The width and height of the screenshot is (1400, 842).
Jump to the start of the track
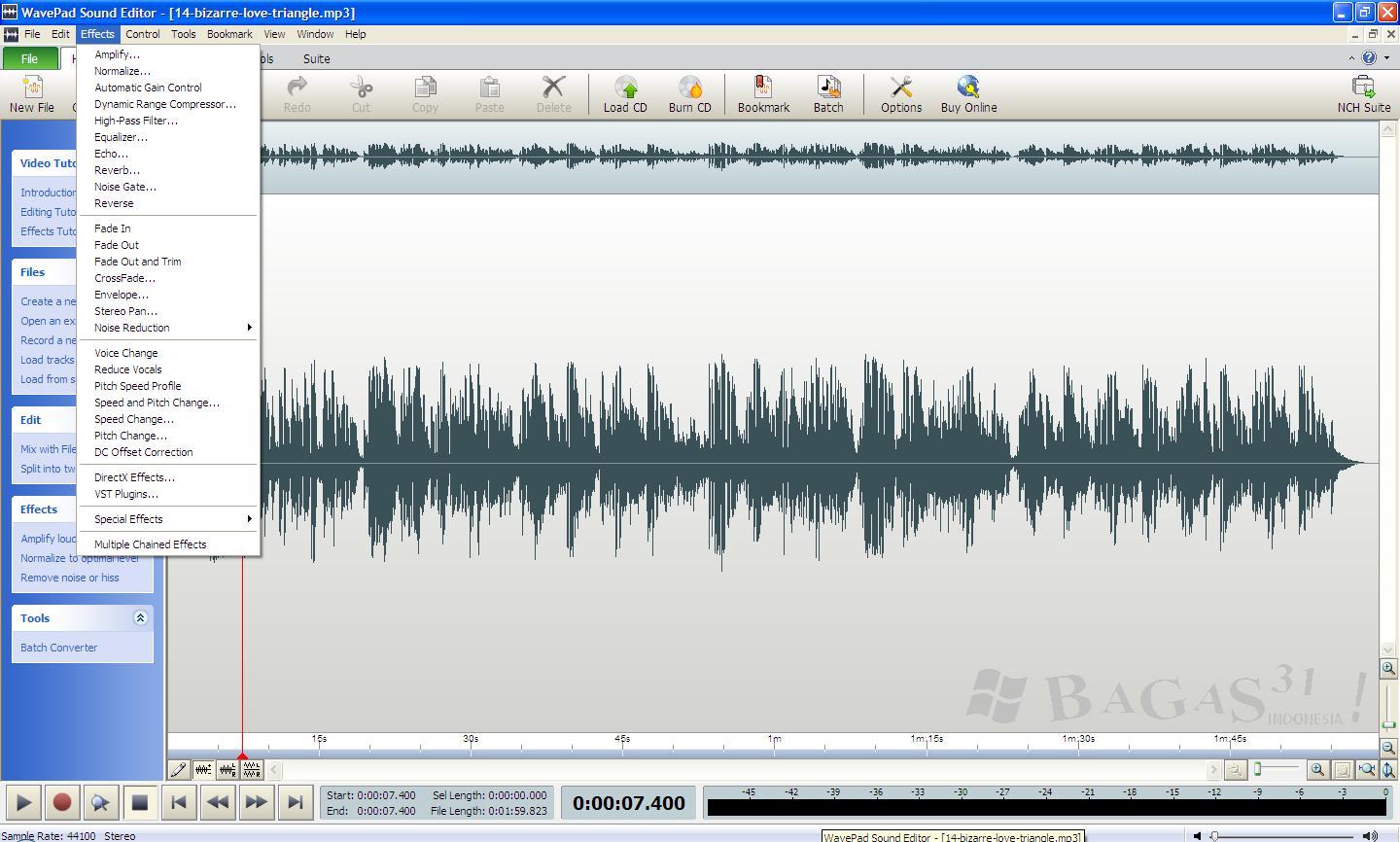tap(178, 803)
